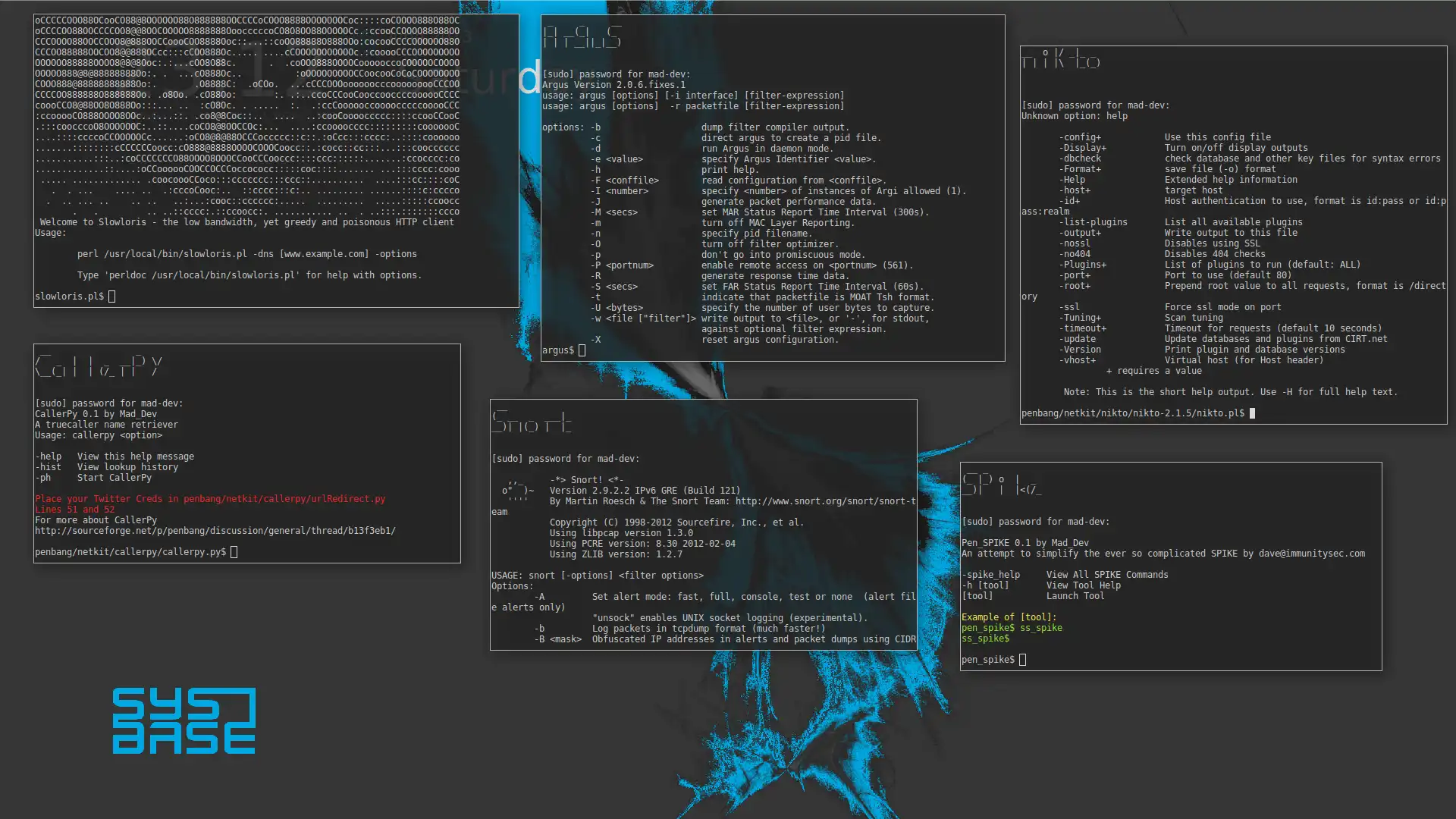The height and width of the screenshot is (819, 1456).
Task: Click the green 'pen_spike$ ss_spike' example line
Action: click(1012, 628)
